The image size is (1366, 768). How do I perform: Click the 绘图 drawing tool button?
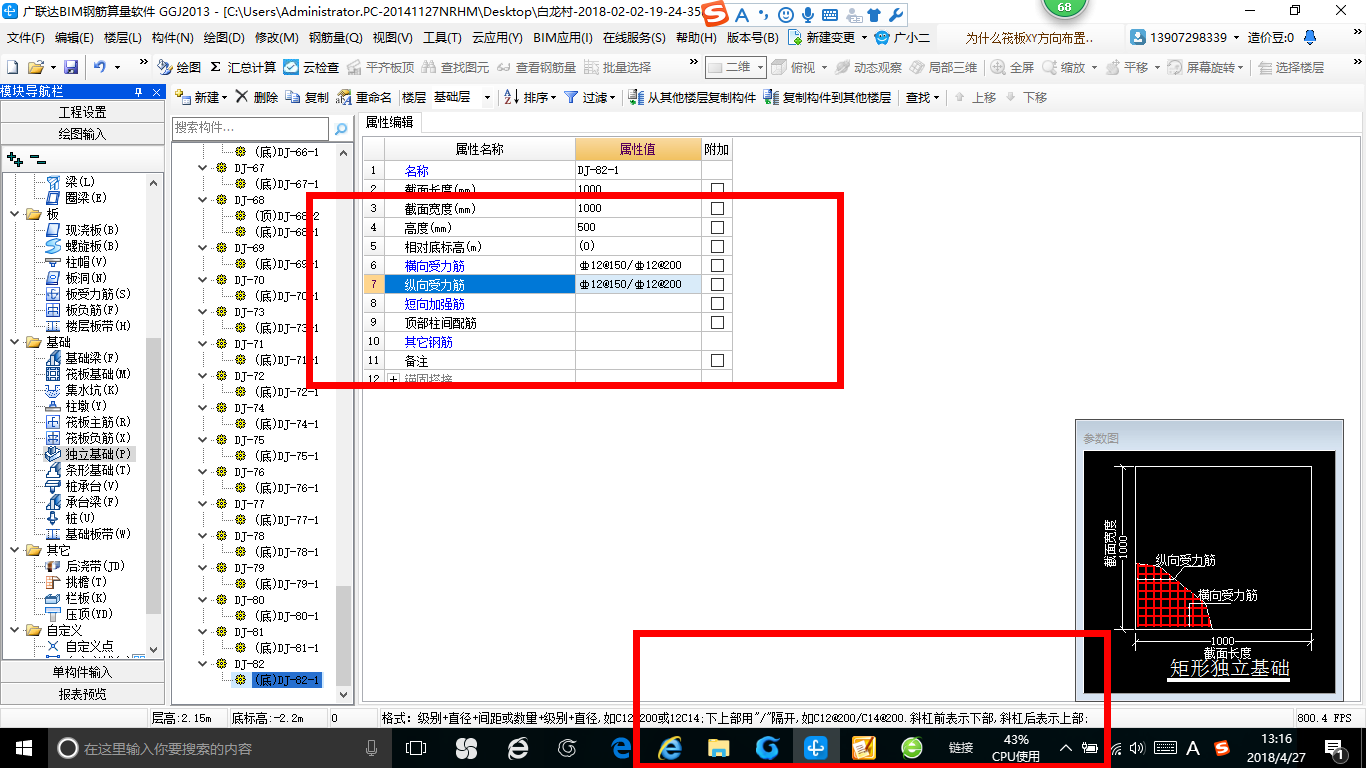click(x=179, y=67)
